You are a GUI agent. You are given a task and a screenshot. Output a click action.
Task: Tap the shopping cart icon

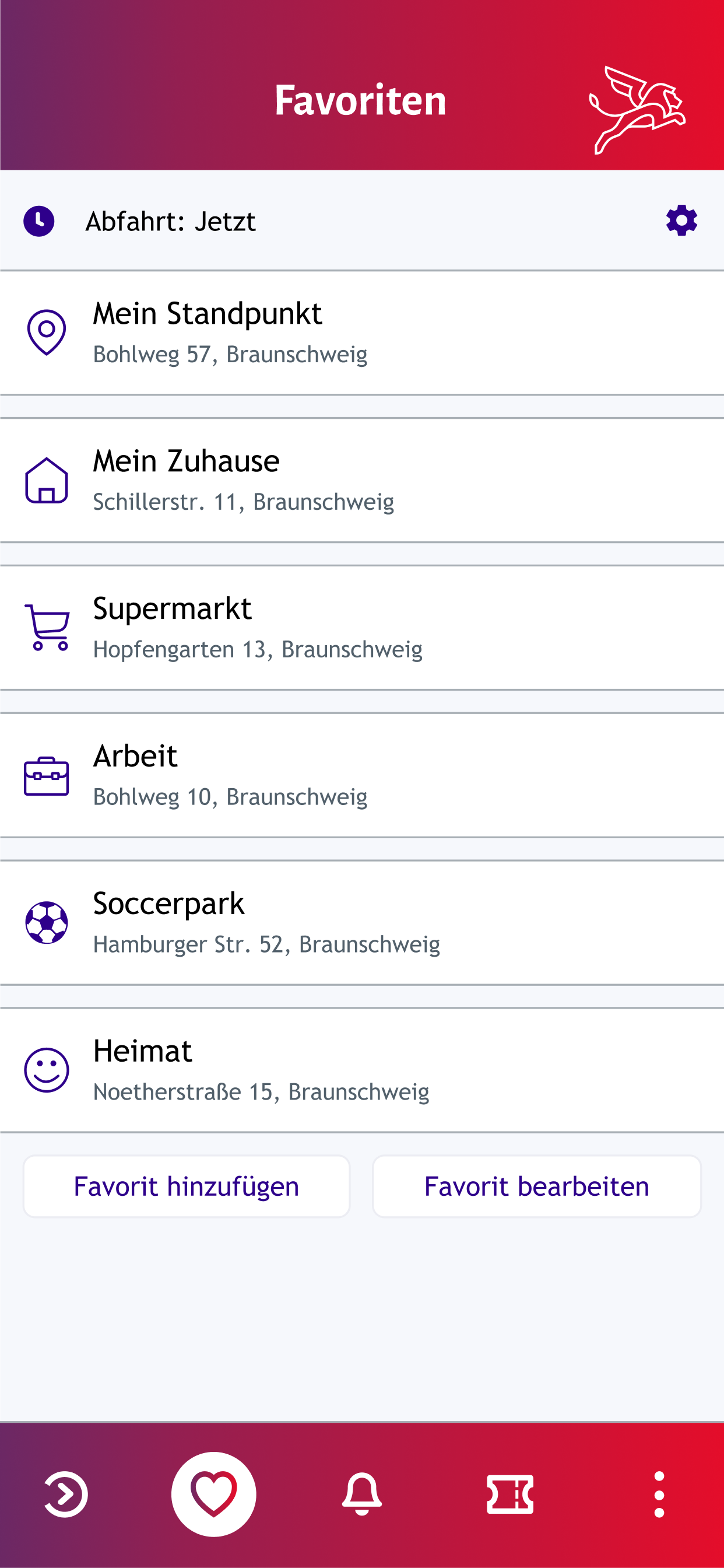(47, 628)
